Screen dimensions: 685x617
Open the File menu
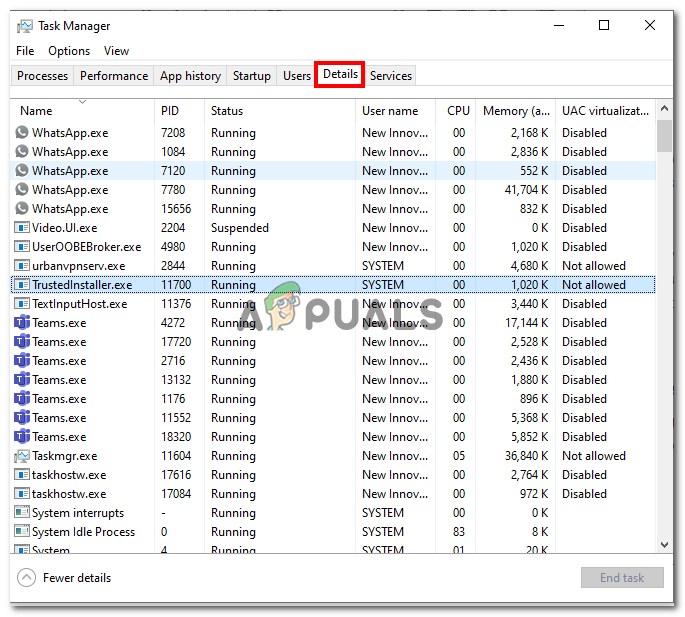point(25,51)
